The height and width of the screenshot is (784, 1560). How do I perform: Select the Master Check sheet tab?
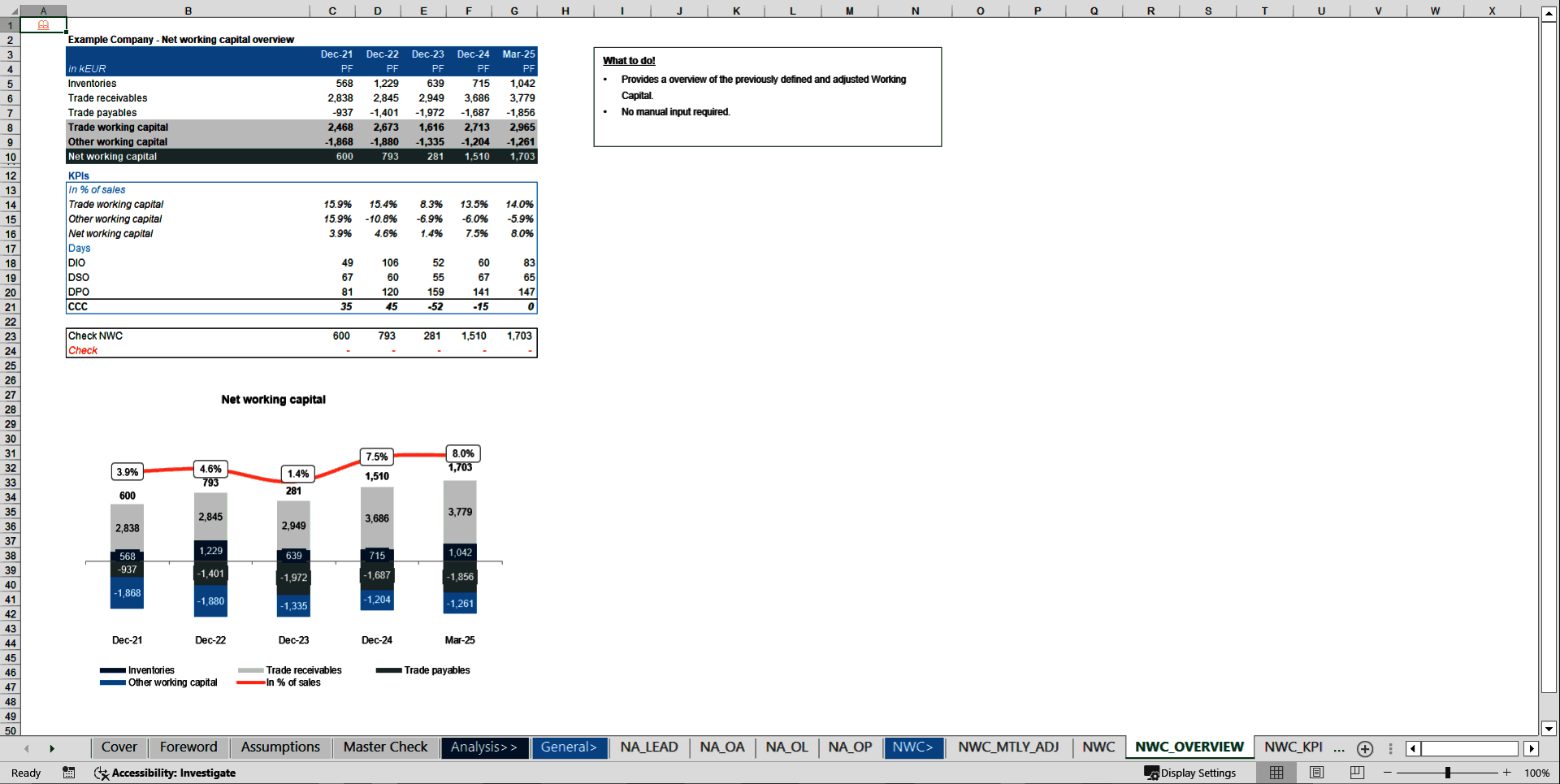384,747
